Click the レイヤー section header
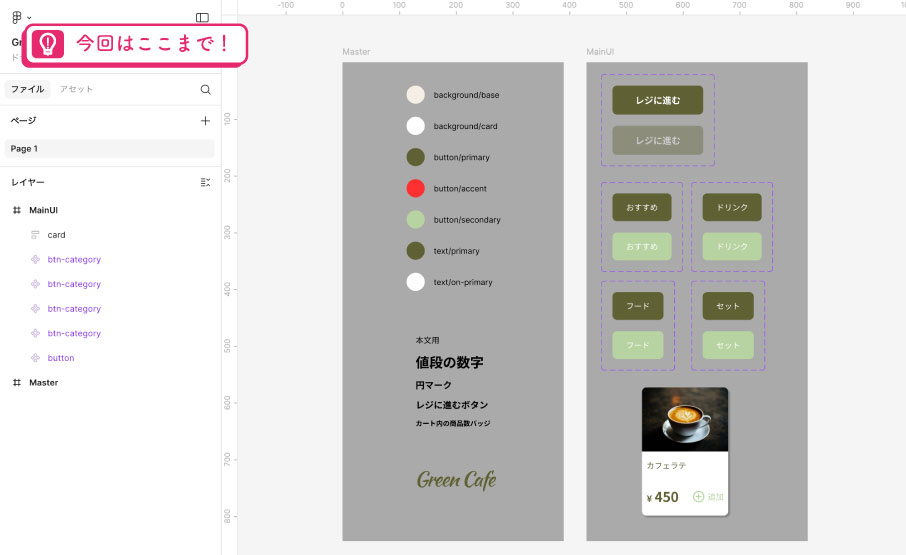 pos(28,182)
